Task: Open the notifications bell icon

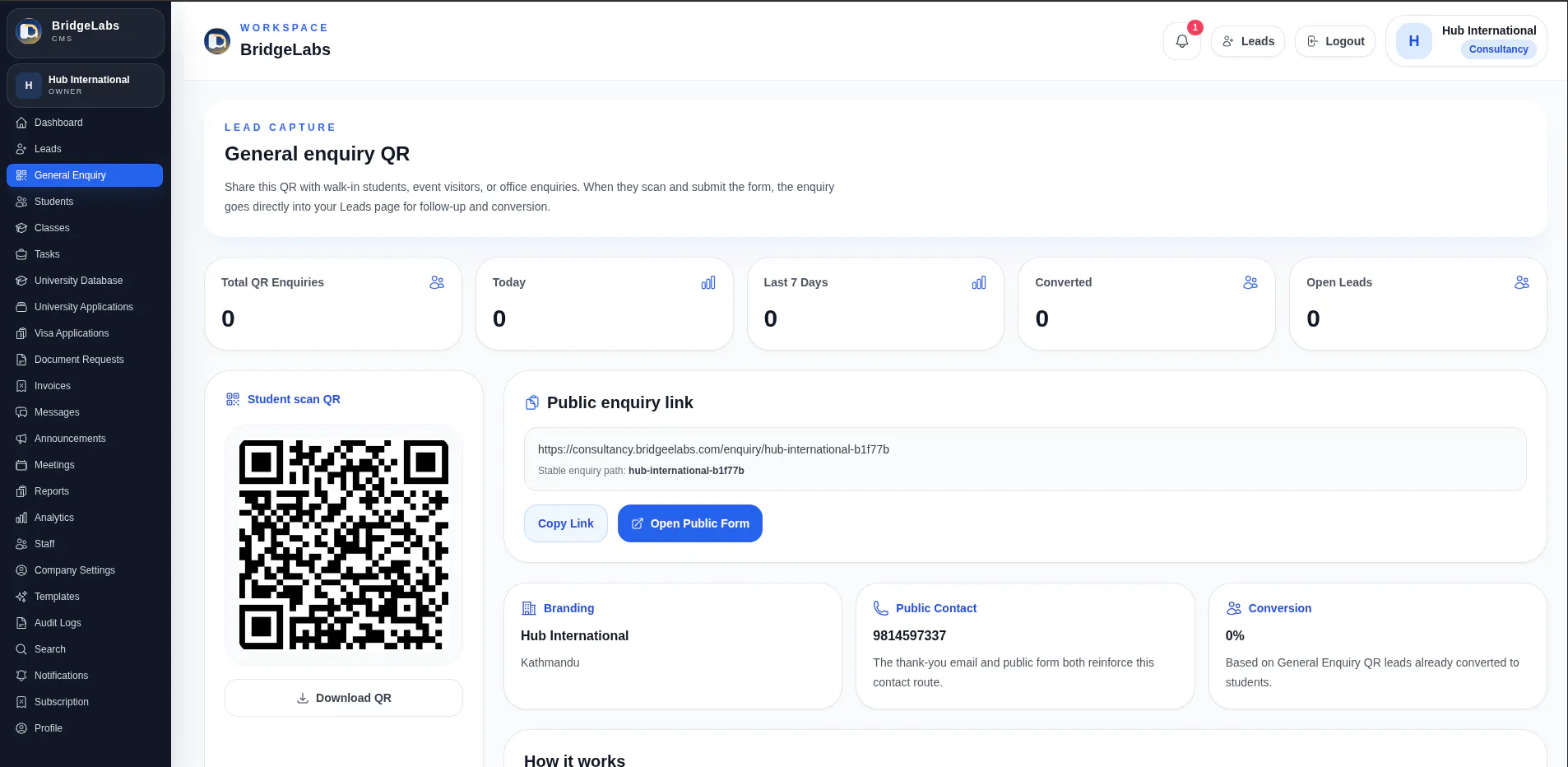Action: pos(1182,41)
